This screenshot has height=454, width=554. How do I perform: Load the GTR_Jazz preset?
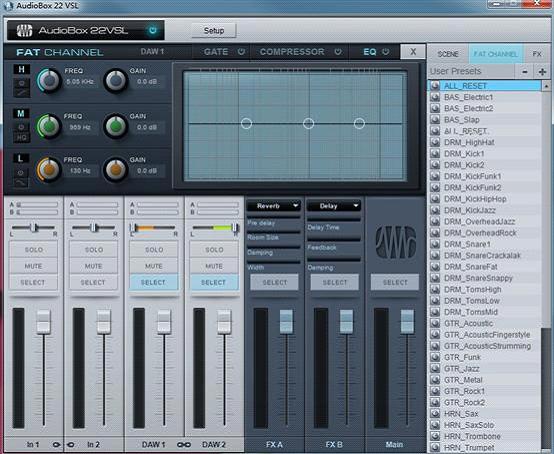tap(484, 368)
